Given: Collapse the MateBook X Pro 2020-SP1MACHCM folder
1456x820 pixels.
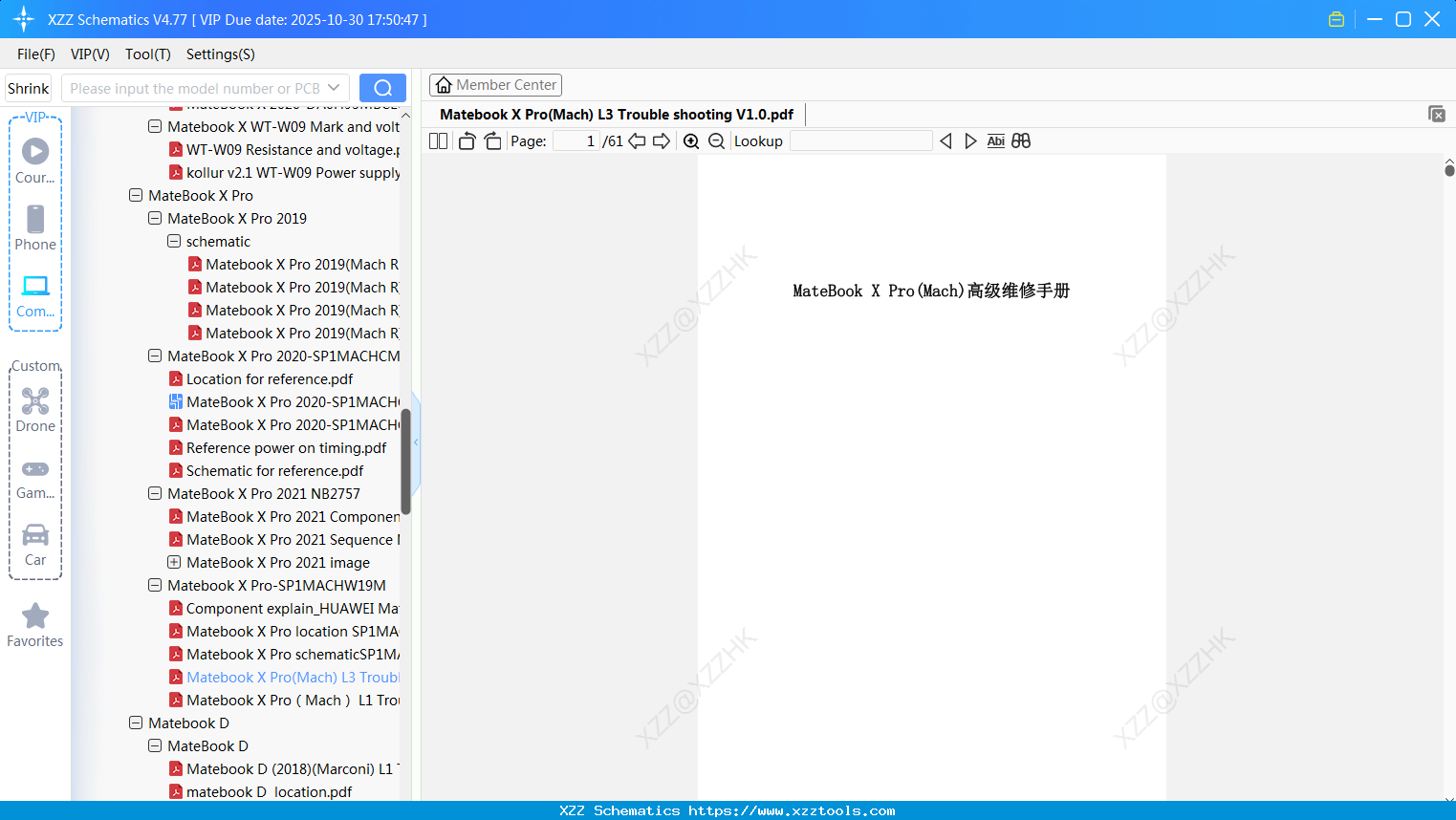Looking at the screenshot, I should click(155, 356).
